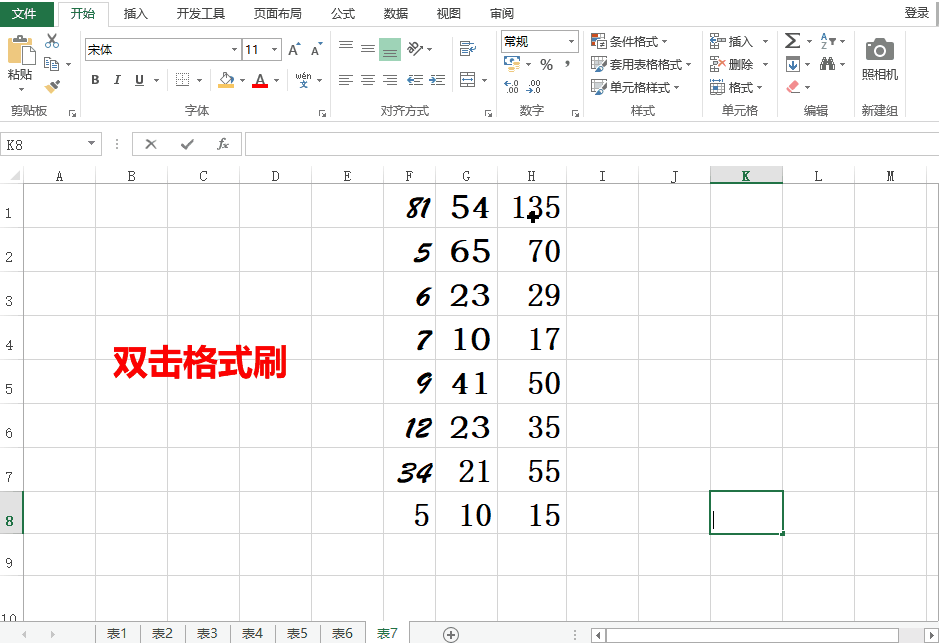
Task: Open the 粘贴 paste options arrow
Action: pos(22,90)
